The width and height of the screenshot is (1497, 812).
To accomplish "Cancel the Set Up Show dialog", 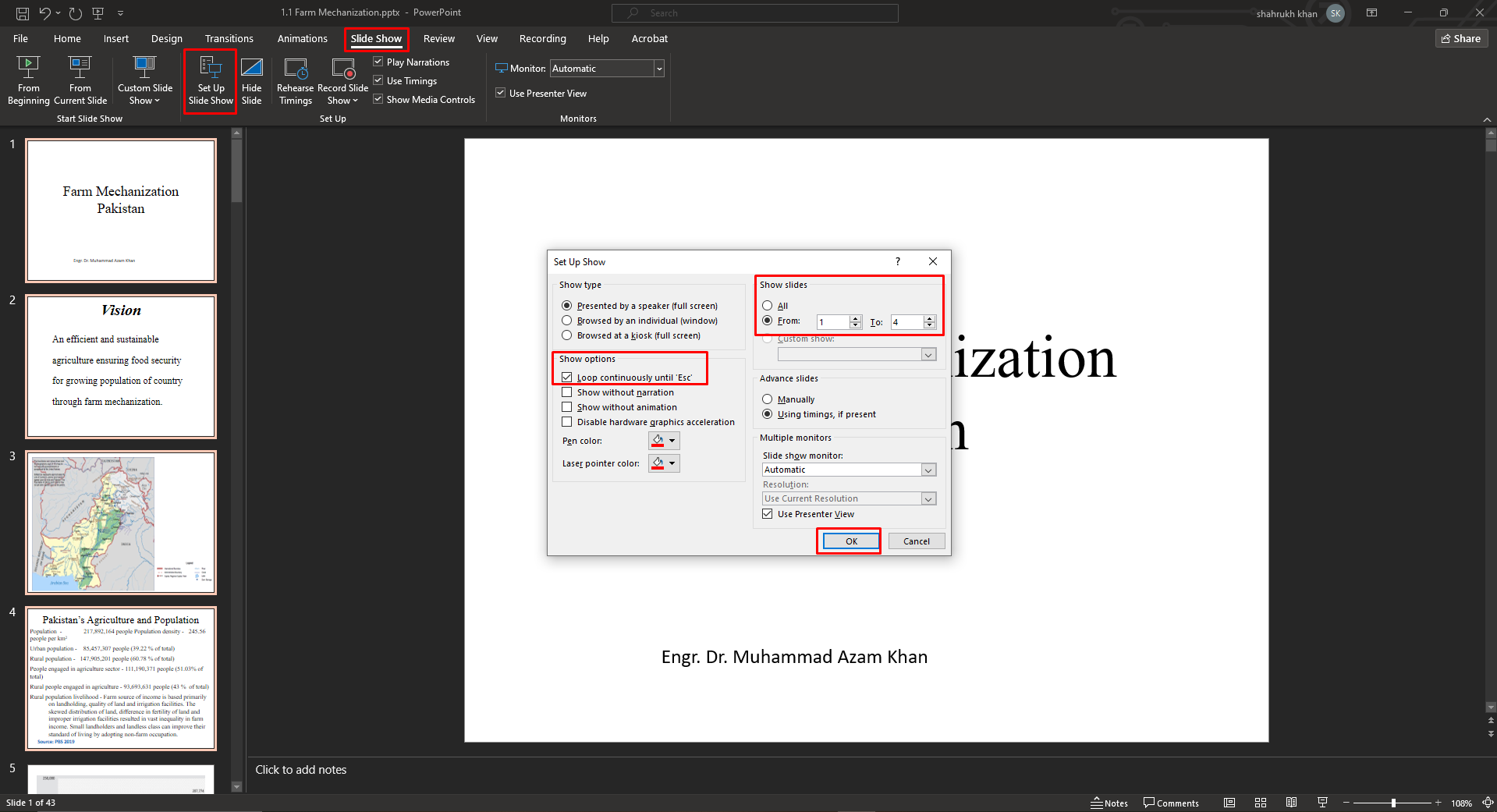I will [x=916, y=541].
